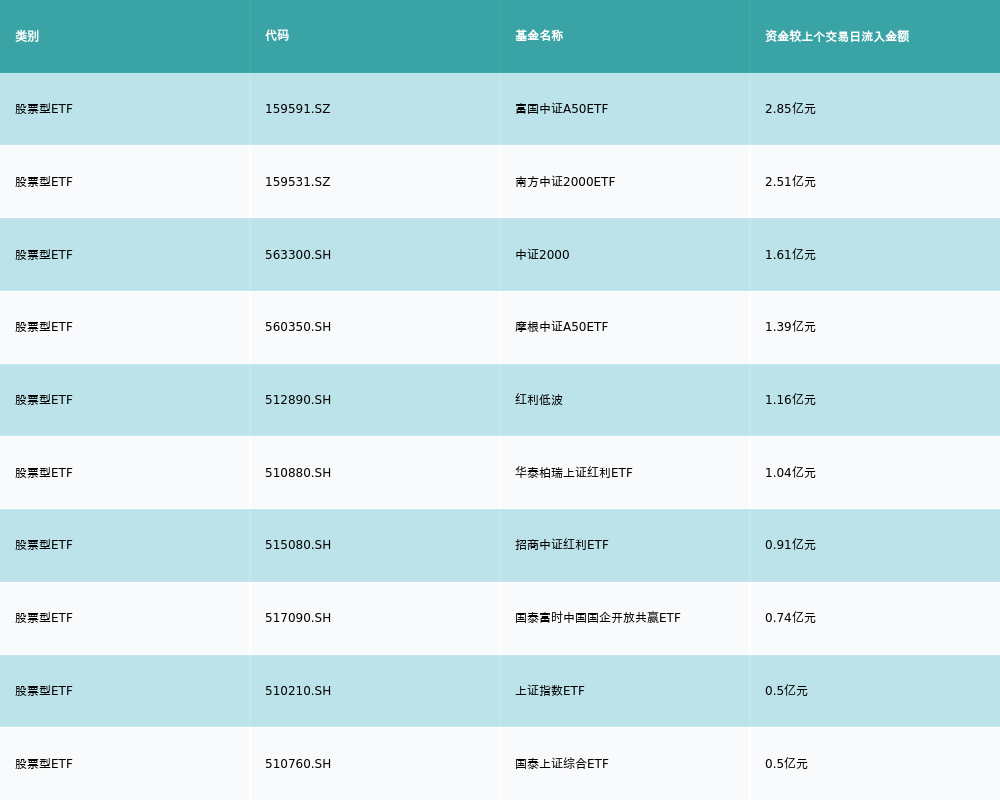Viewport: 1000px width, 800px height.
Task: Click fund name 国泰富时中国国企开放共赢ETF
Action: coord(598,618)
